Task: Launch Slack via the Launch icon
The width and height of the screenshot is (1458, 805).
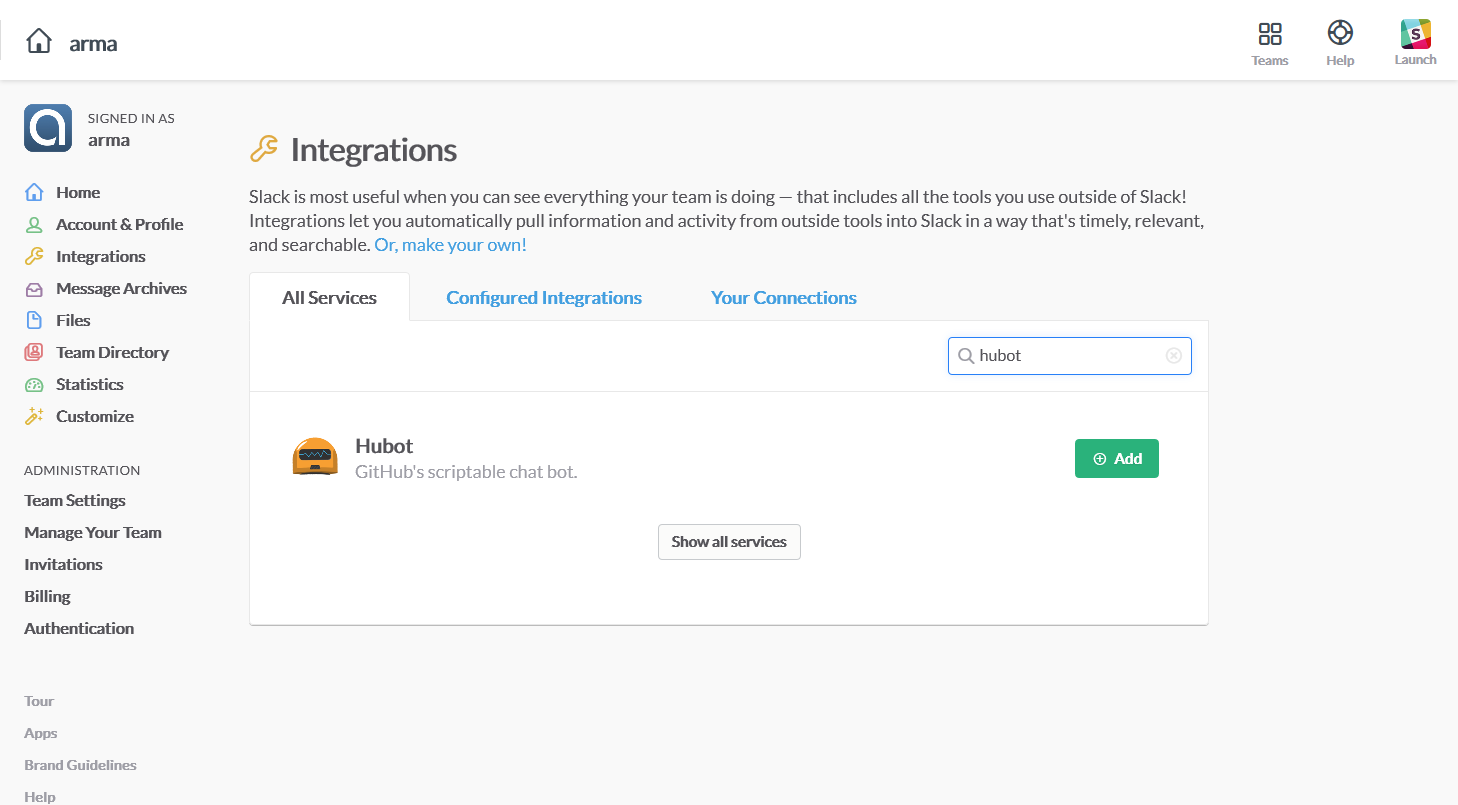Action: pos(1416,34)
